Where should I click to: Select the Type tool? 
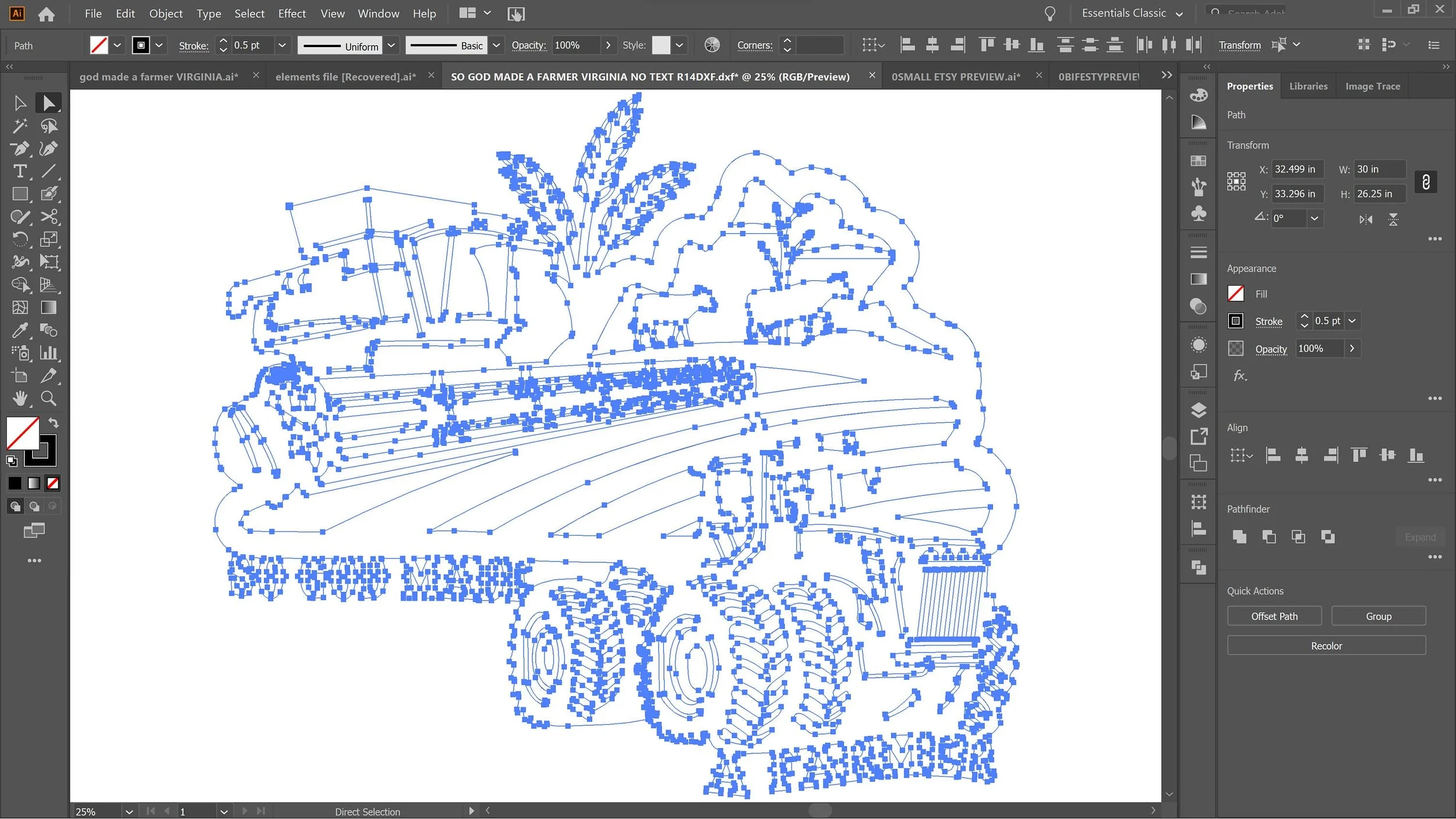20,172
